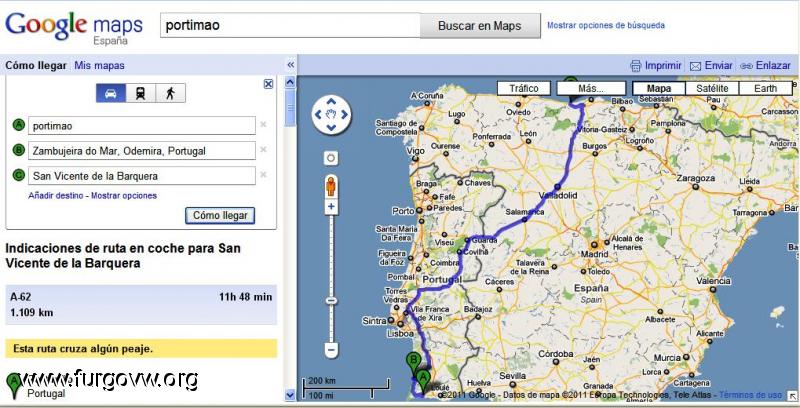Image resolution: width=800 pixels, height=408 pixels.
Task: Open the Mis mapas tab
Action: 99,65
